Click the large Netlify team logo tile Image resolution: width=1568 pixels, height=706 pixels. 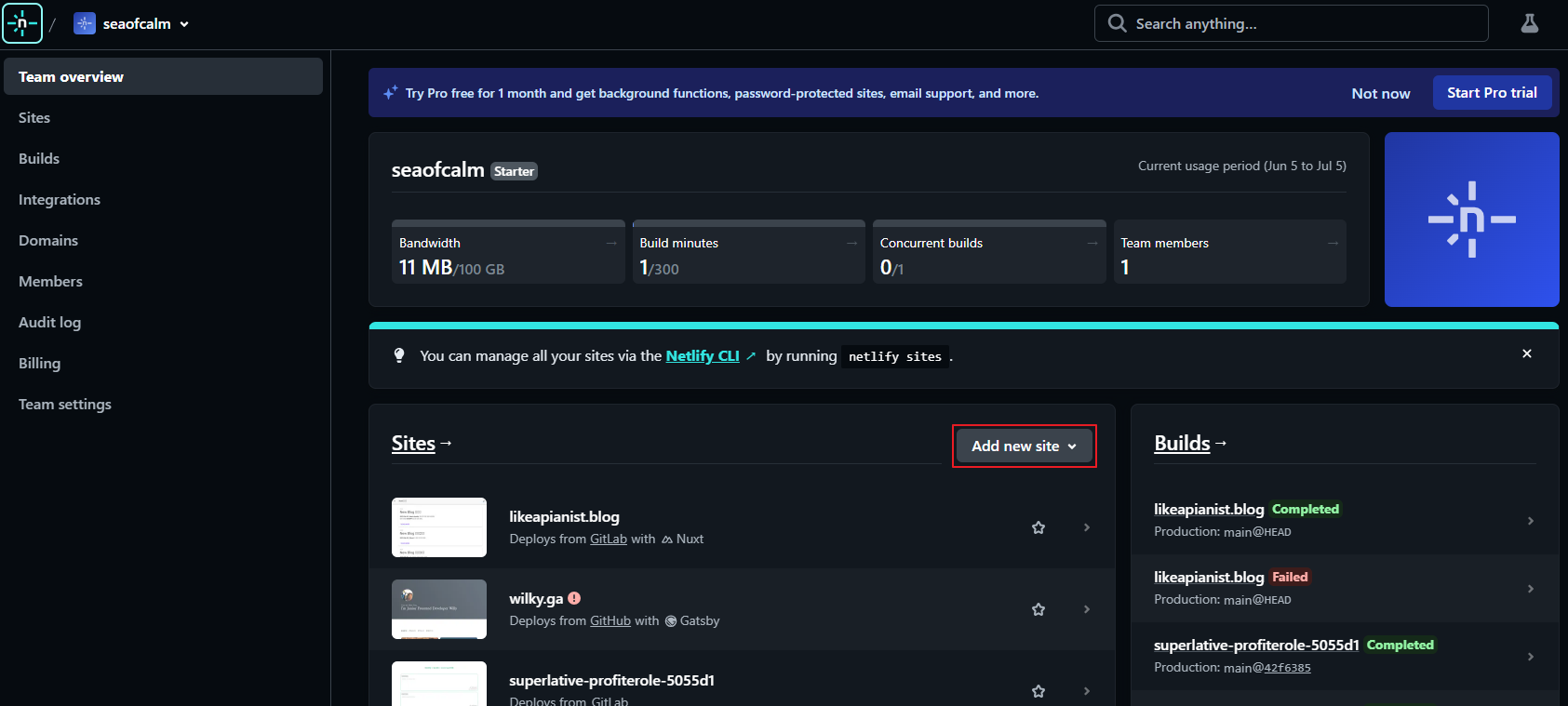[x=1472, y=220]
